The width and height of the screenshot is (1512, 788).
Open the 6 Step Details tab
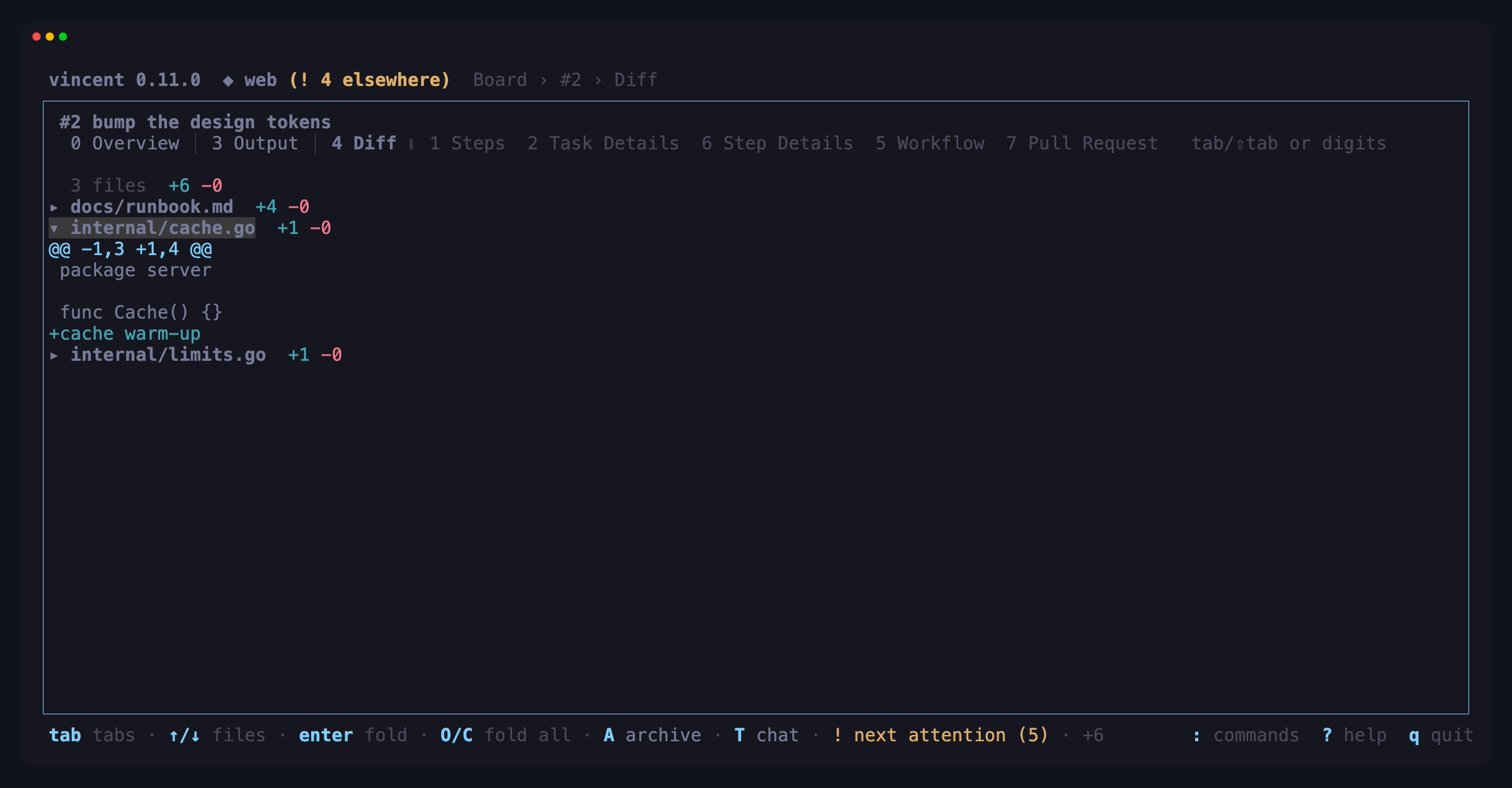tap(777, 143)
